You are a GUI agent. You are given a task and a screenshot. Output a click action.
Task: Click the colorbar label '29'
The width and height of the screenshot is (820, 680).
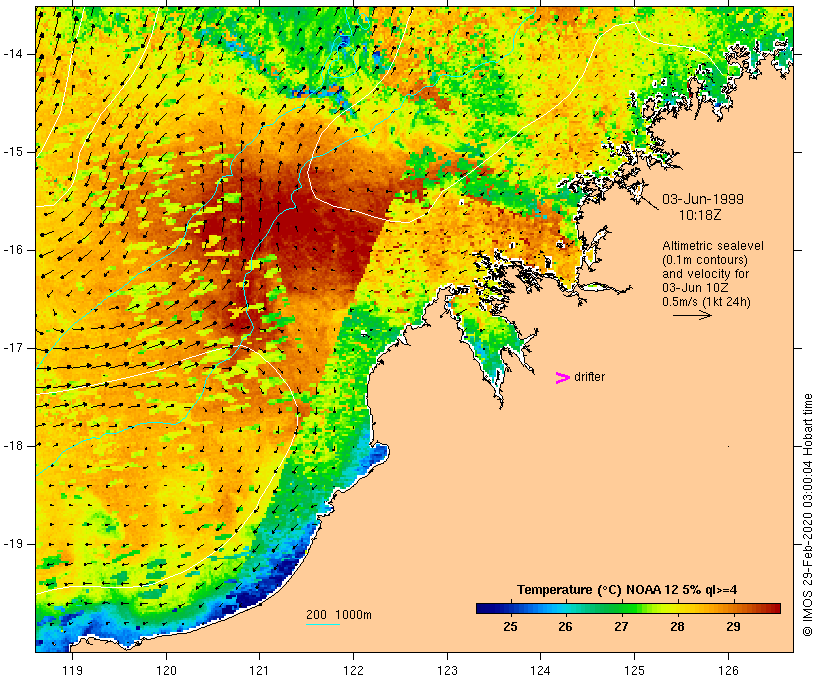click(x=733, y=626)
